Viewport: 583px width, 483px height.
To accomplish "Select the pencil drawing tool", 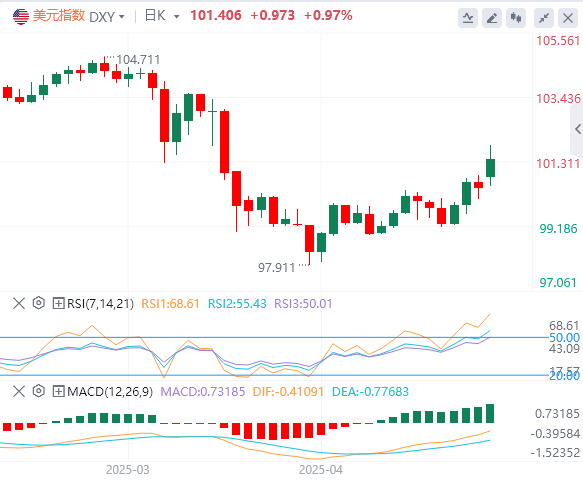I will click(x=492, y=17).
